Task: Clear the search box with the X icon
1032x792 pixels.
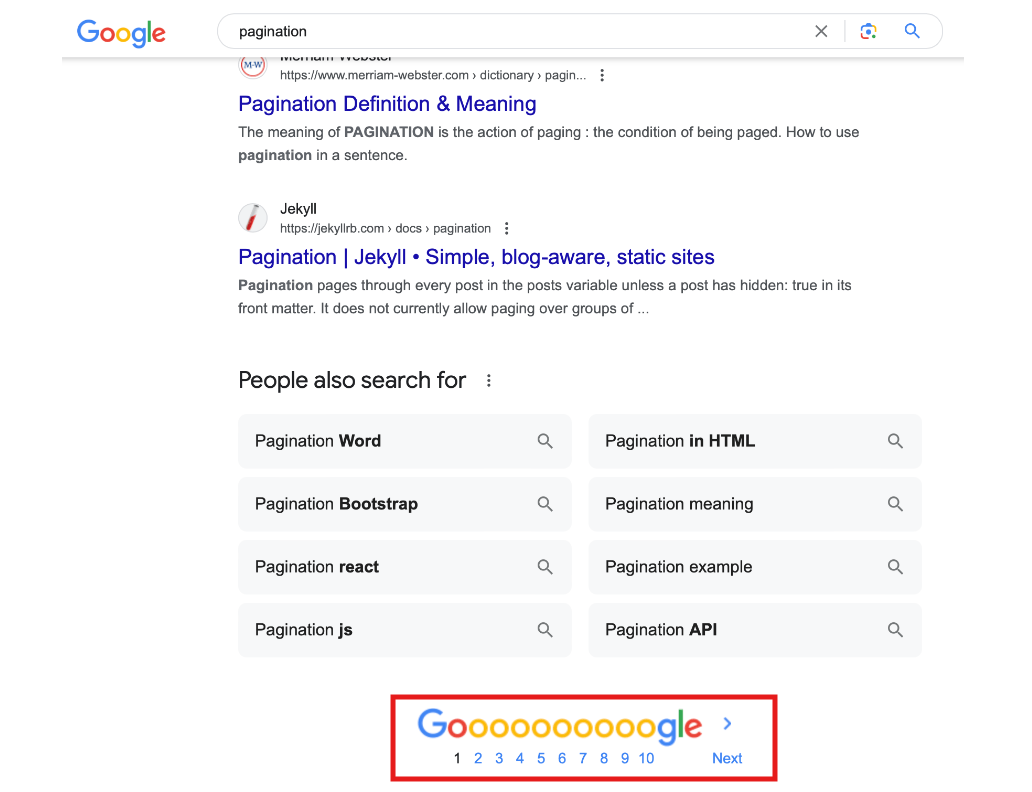Action: pos(821,31)
